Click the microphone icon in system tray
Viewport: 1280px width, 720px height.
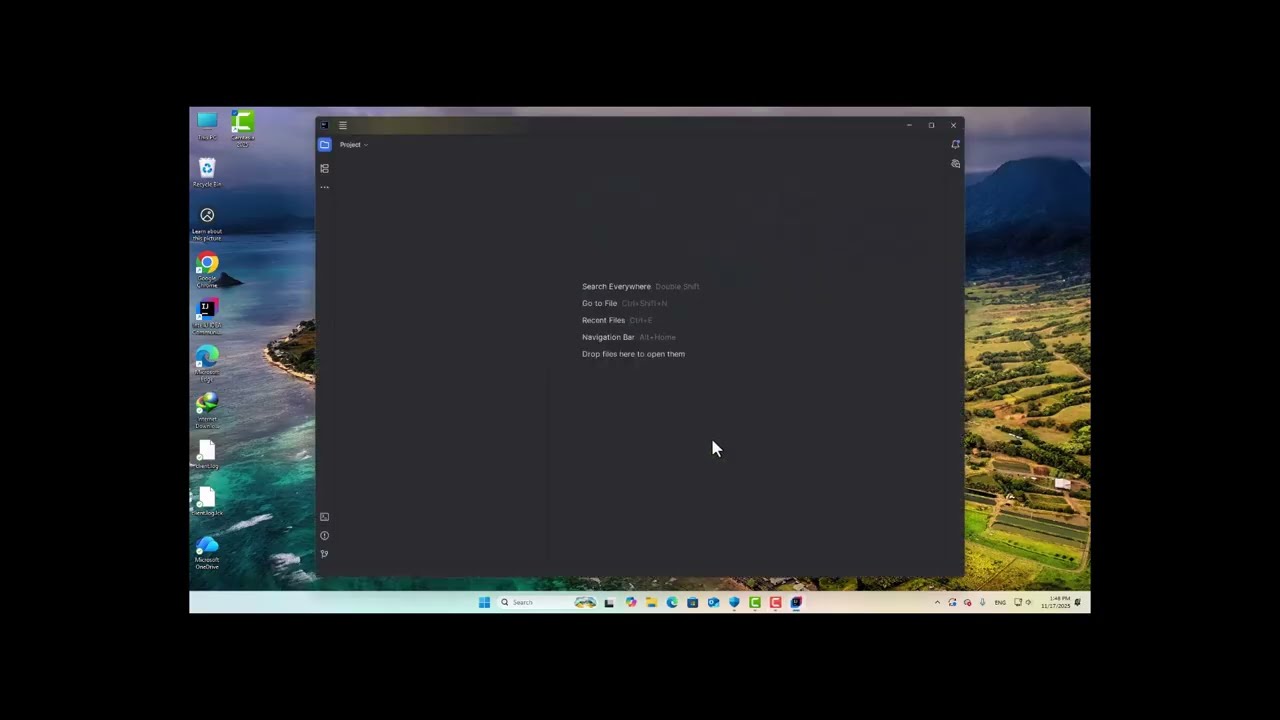982,602
